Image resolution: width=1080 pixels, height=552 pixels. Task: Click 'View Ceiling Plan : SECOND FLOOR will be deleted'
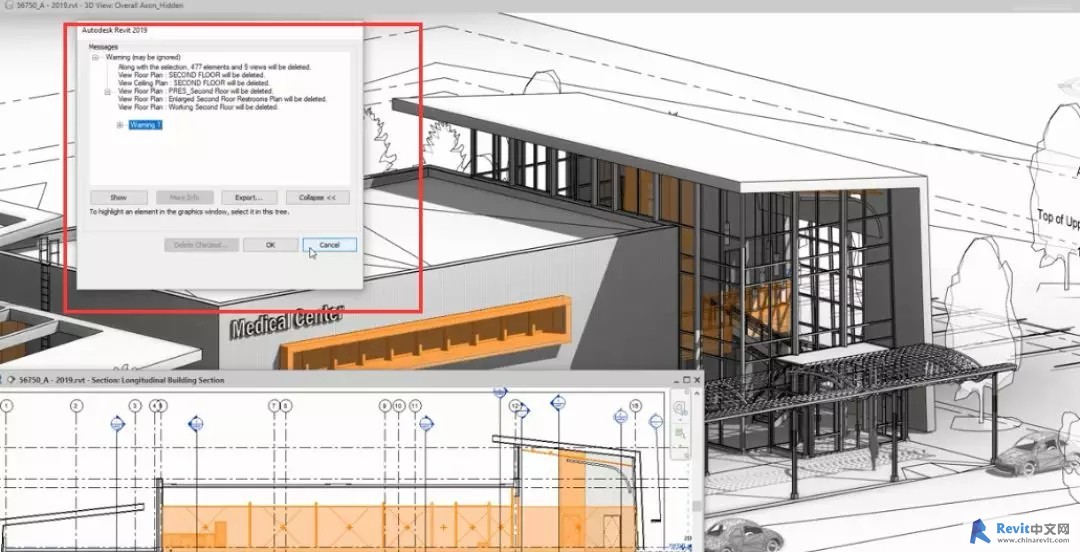click(194, 83)
